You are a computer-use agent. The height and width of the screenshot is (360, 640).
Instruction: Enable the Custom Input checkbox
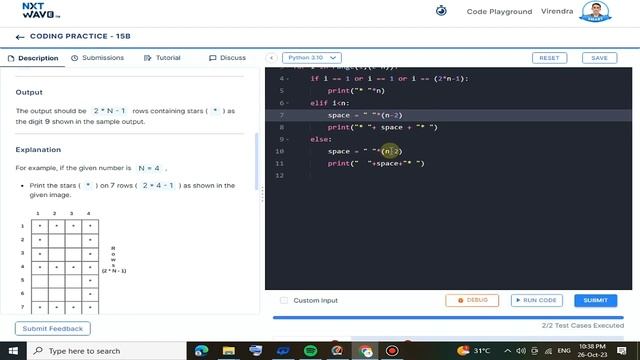pyautogui.click(x=284, y=300)
